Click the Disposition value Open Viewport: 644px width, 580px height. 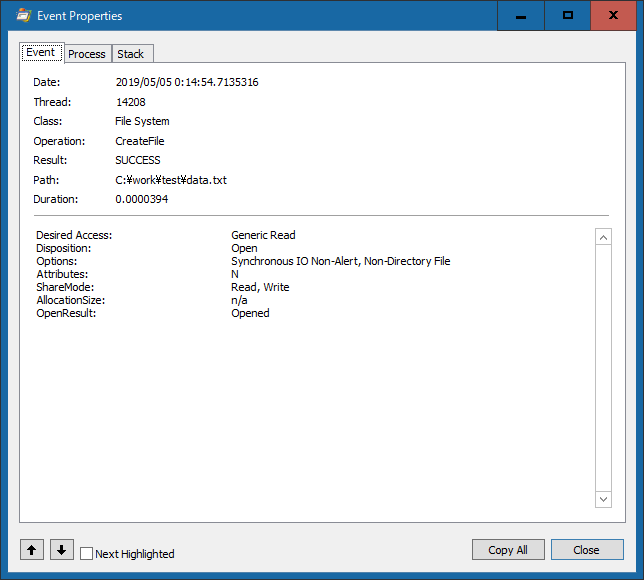[244, 248]
